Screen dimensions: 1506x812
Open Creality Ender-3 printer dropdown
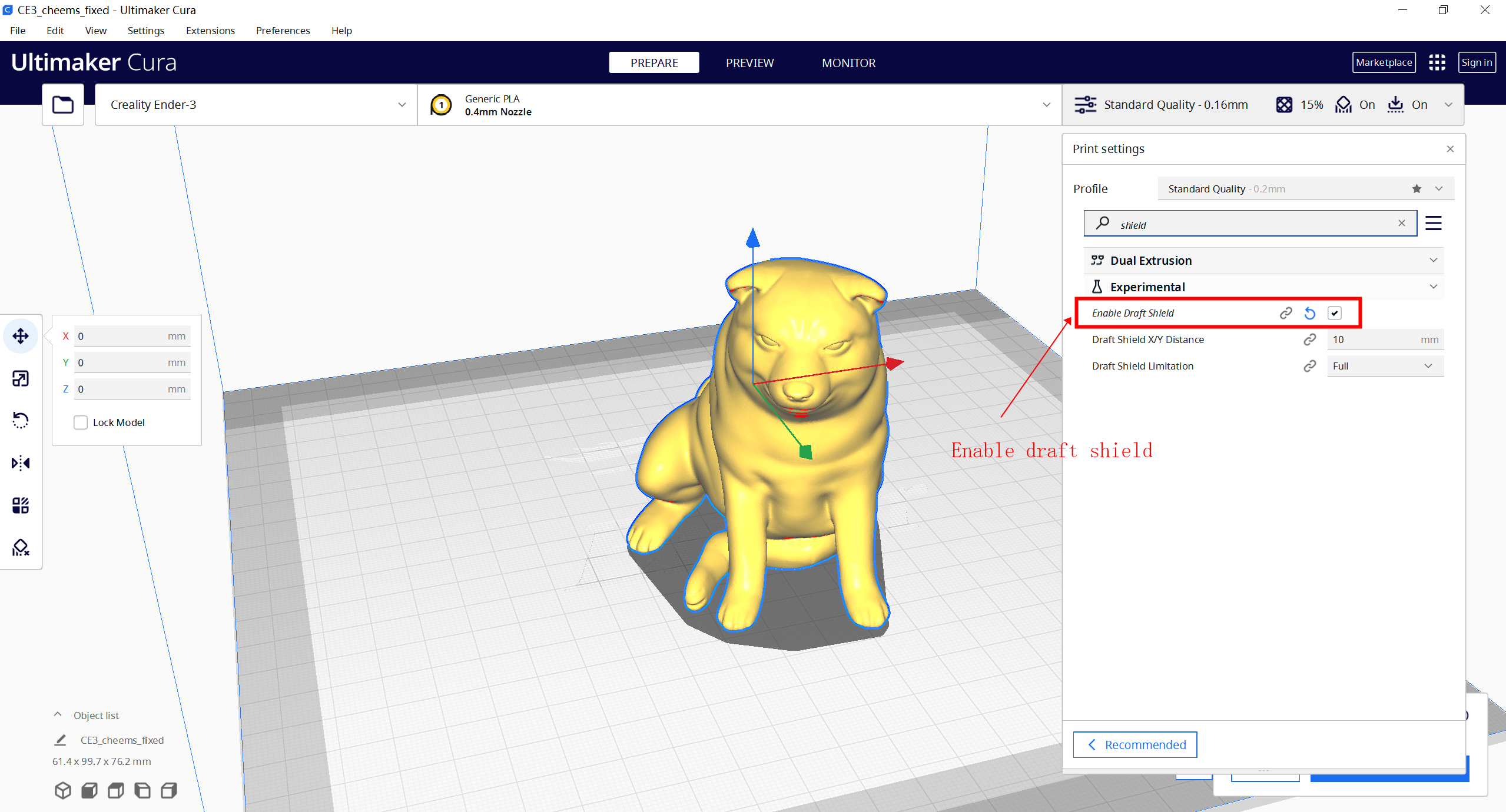coord(256,105)
